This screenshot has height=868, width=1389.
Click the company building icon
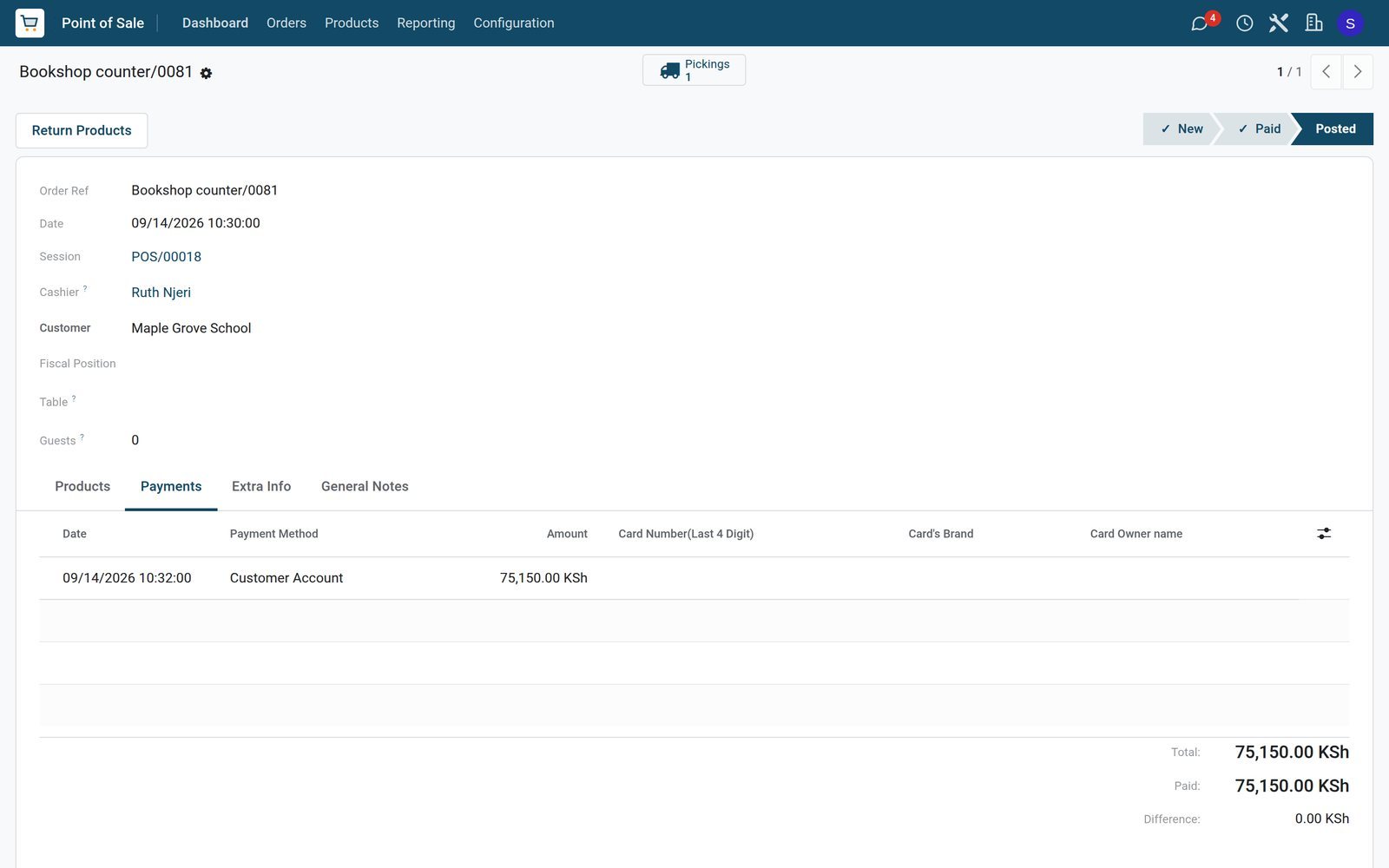pyautogui.click(x=1313, y=23)
